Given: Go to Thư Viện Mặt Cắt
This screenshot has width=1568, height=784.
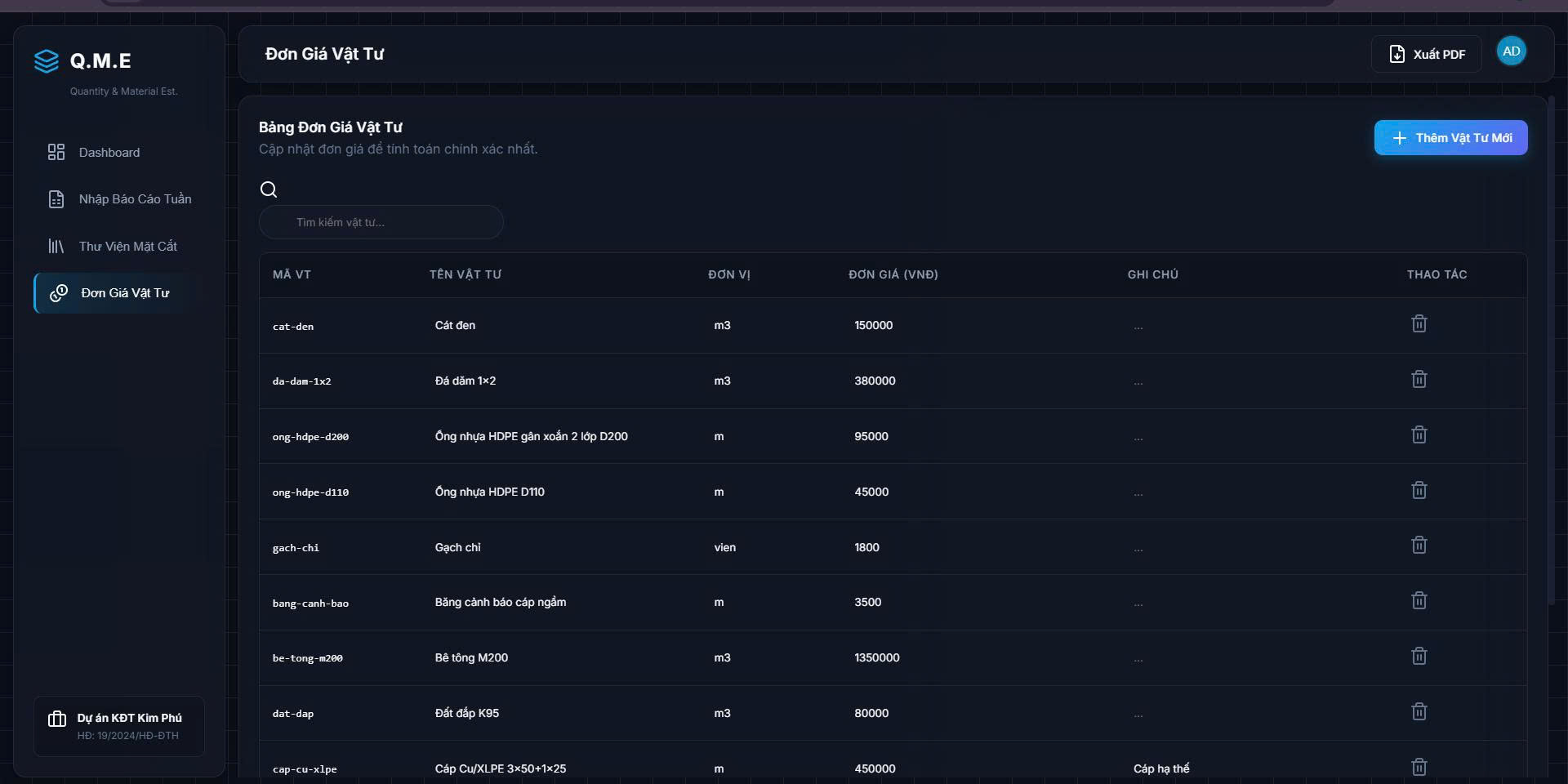Looking at the screenshot, I should click(119, 247).
